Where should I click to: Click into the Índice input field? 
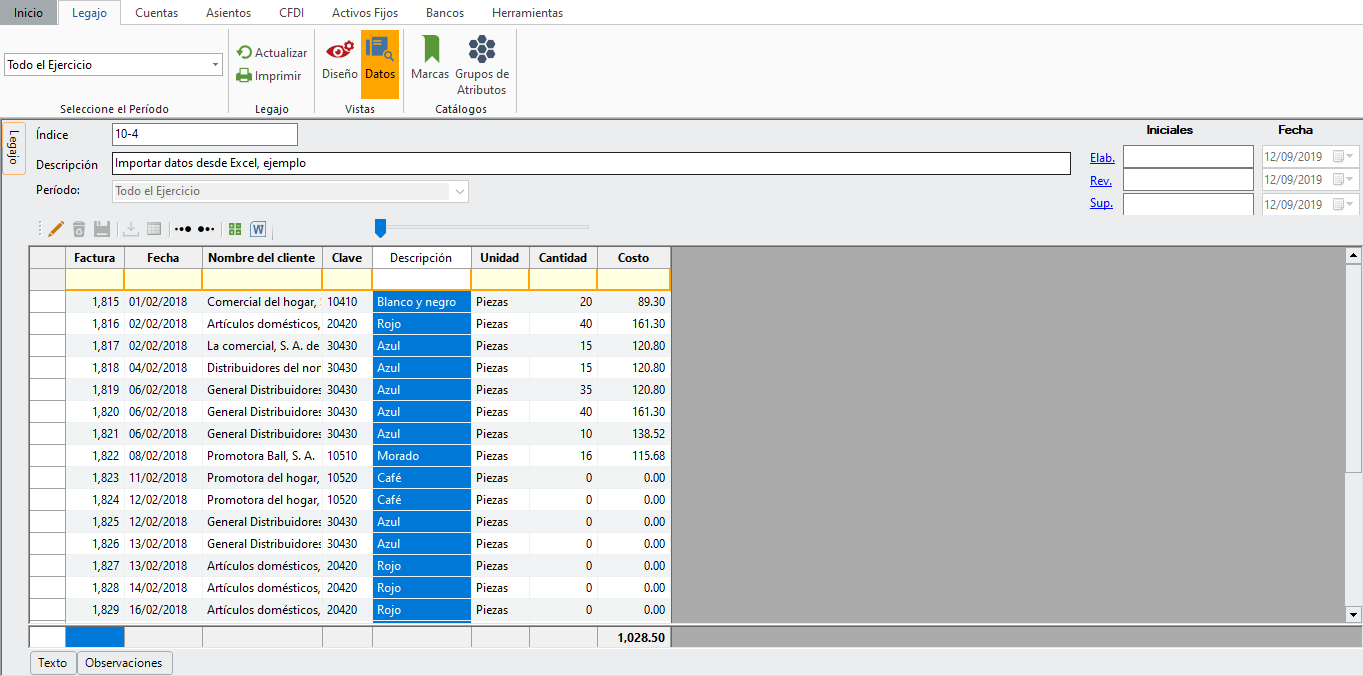point(205,134)
